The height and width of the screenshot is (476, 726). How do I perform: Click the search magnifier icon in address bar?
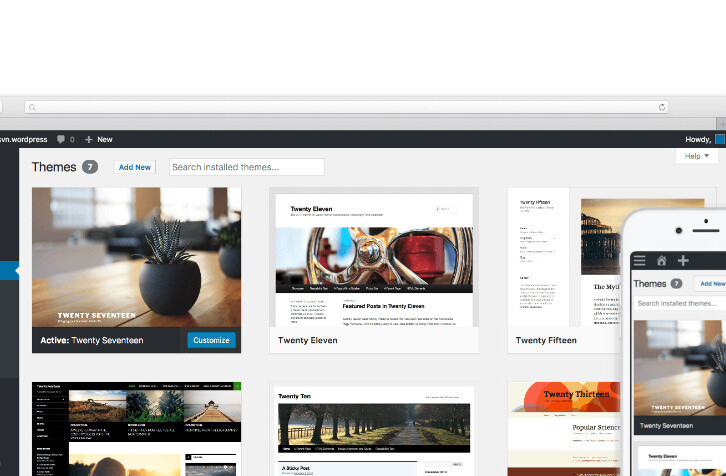click(x=32, y=107)
